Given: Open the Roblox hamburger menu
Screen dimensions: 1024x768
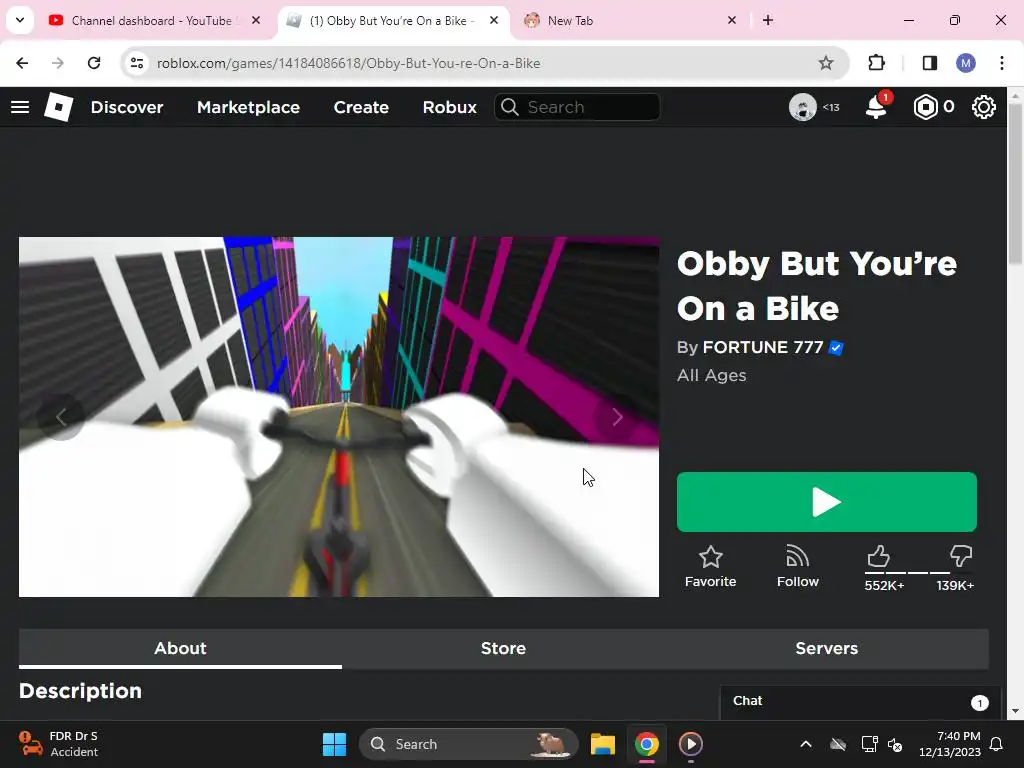Looking at the screenshot, I should [x=20, y=107].
